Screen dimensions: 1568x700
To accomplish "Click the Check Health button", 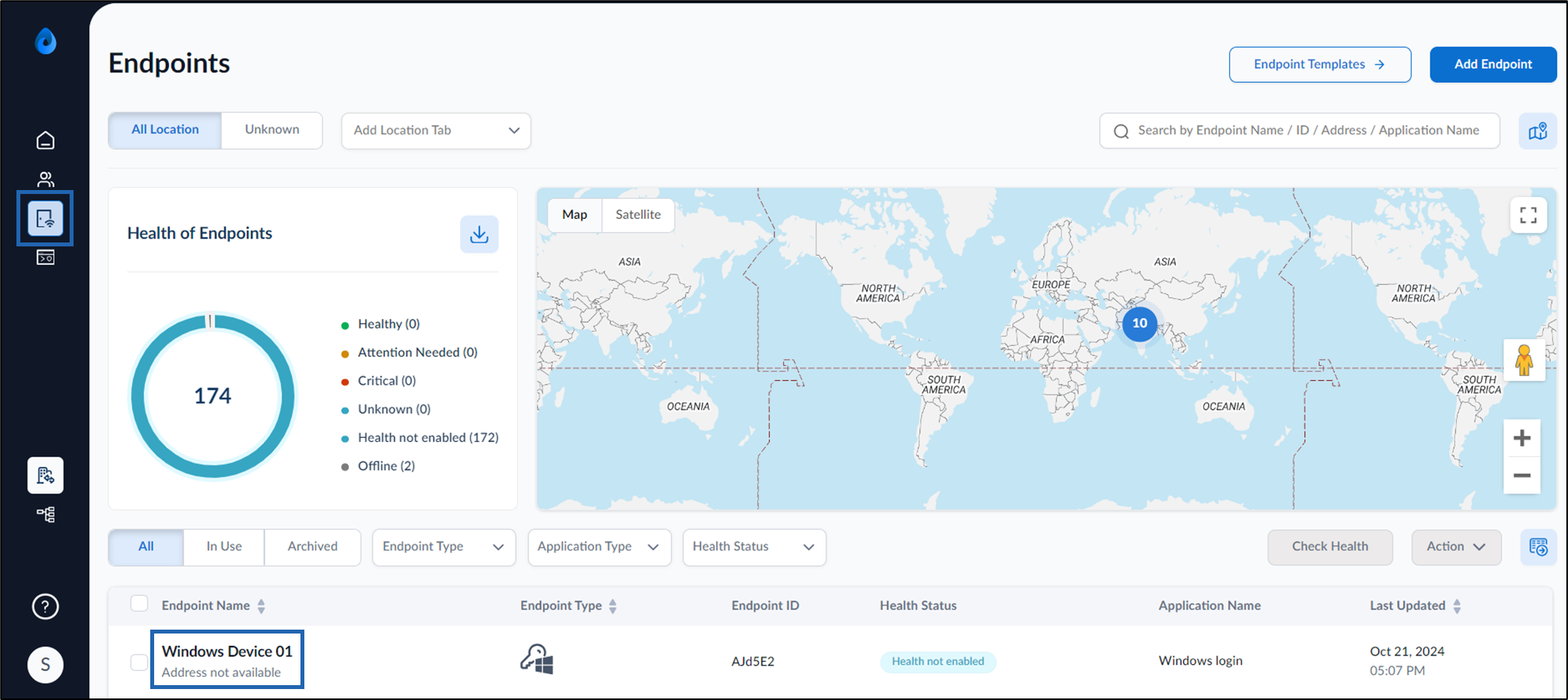I will click(1330, 547).
